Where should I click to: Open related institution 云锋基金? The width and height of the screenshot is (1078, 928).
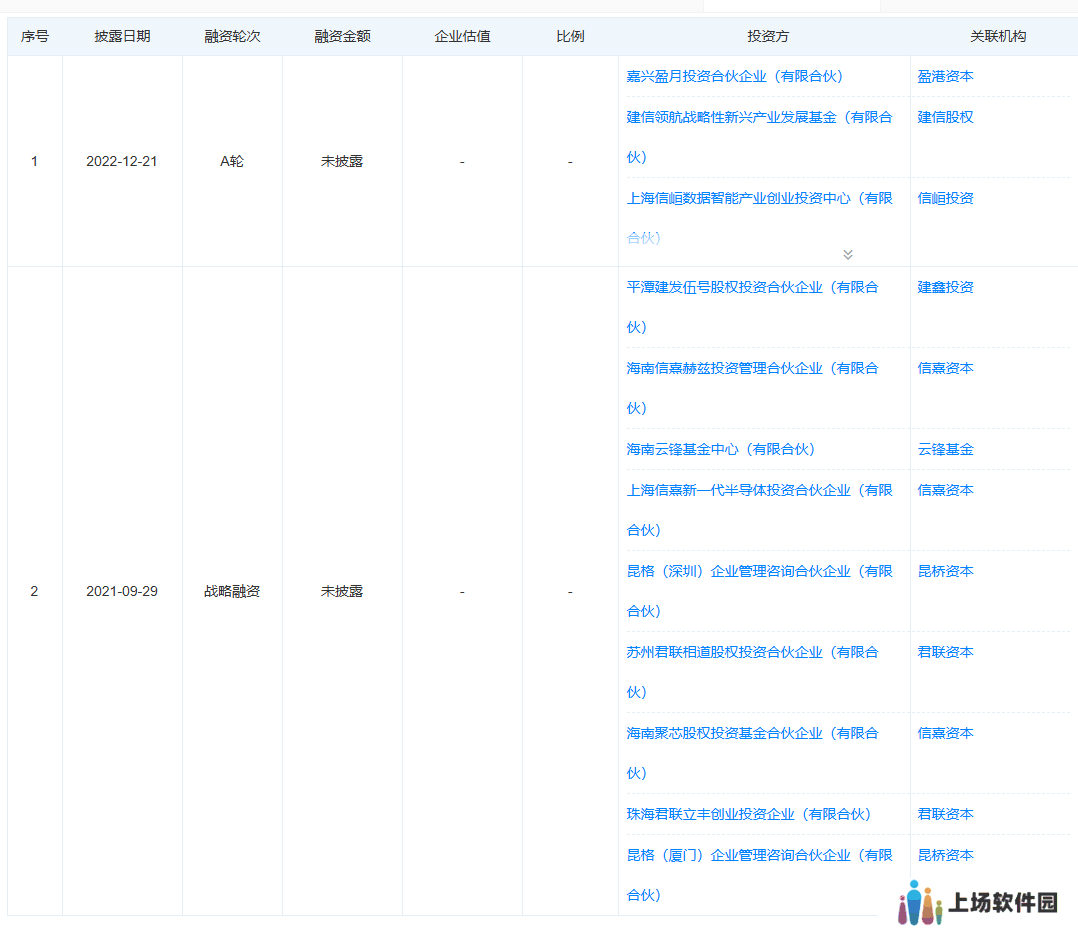pyautogui.click(x=945, y=449)
